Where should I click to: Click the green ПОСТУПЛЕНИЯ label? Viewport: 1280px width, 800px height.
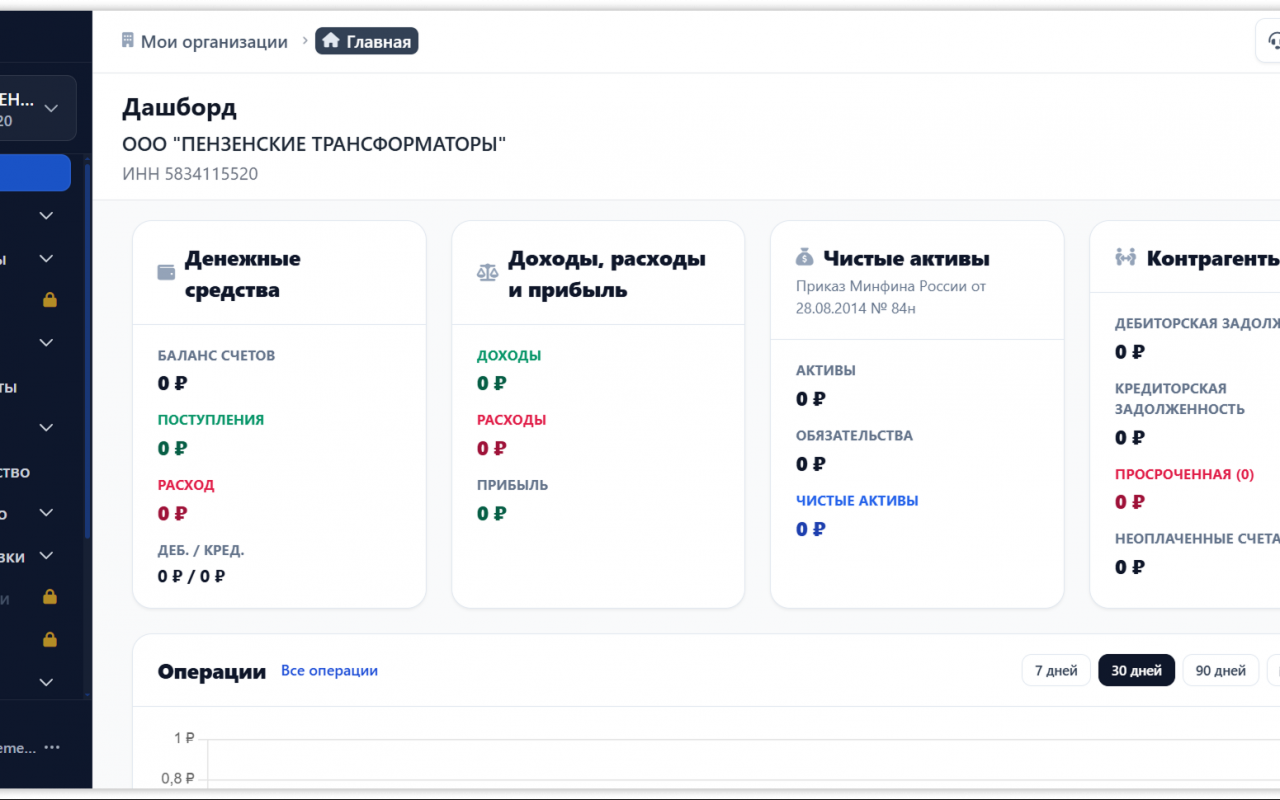(x=211, y=420)
